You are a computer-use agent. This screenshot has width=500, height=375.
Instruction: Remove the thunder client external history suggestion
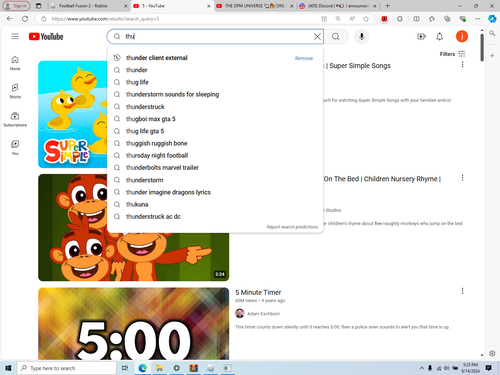[x=304, y=58]
